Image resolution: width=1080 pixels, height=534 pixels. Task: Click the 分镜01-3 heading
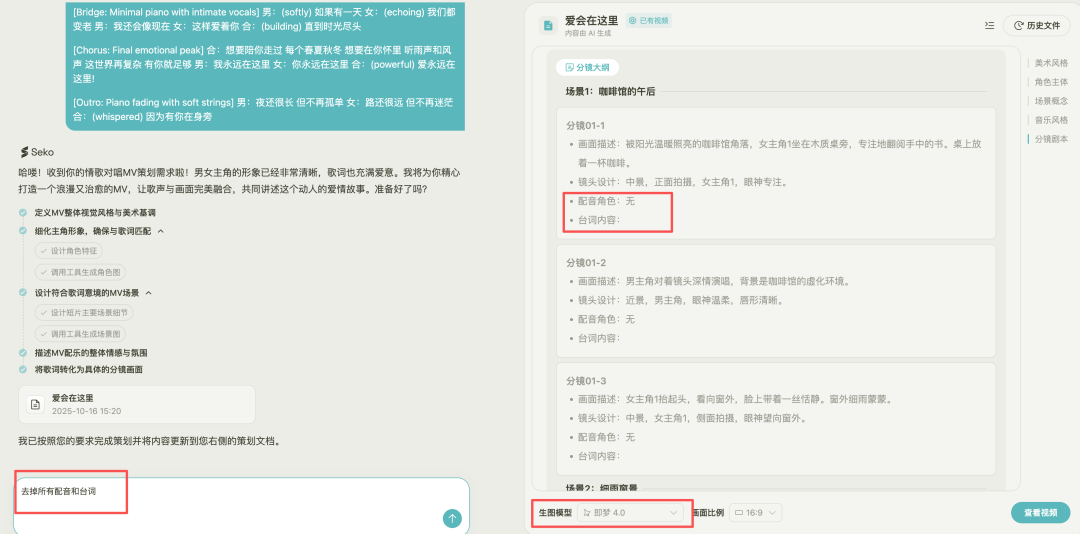pos(585,381)
